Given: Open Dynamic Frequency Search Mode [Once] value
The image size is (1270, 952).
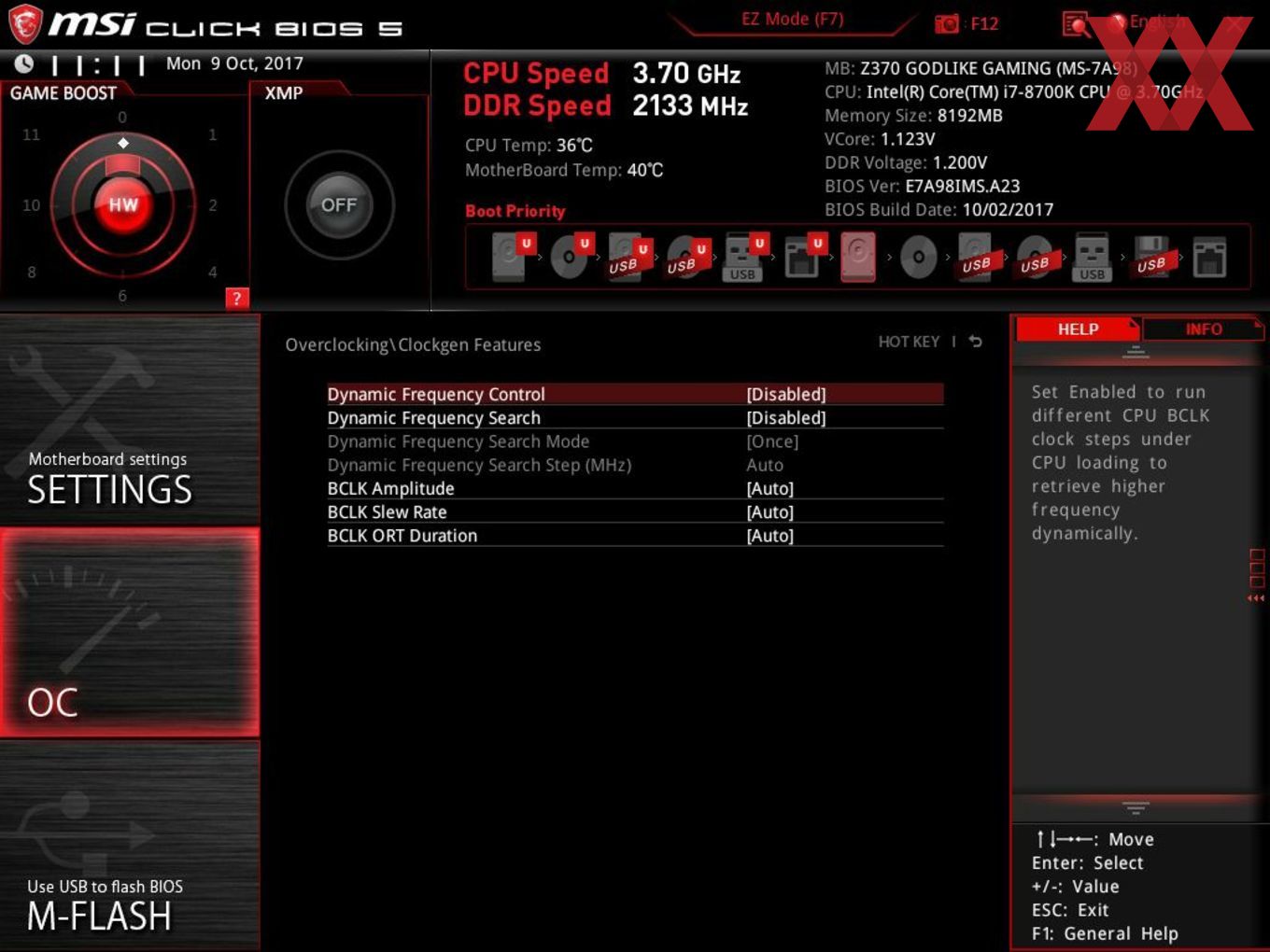Looking at the screenshot, I should pos(772,441).
